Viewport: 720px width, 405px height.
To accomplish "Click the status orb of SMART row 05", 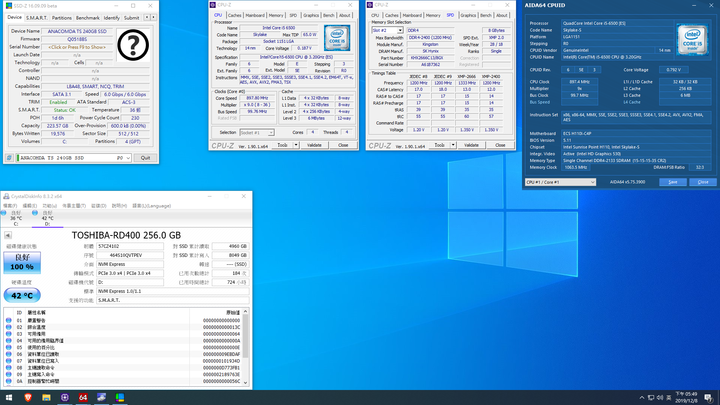I will click(8, 348).
